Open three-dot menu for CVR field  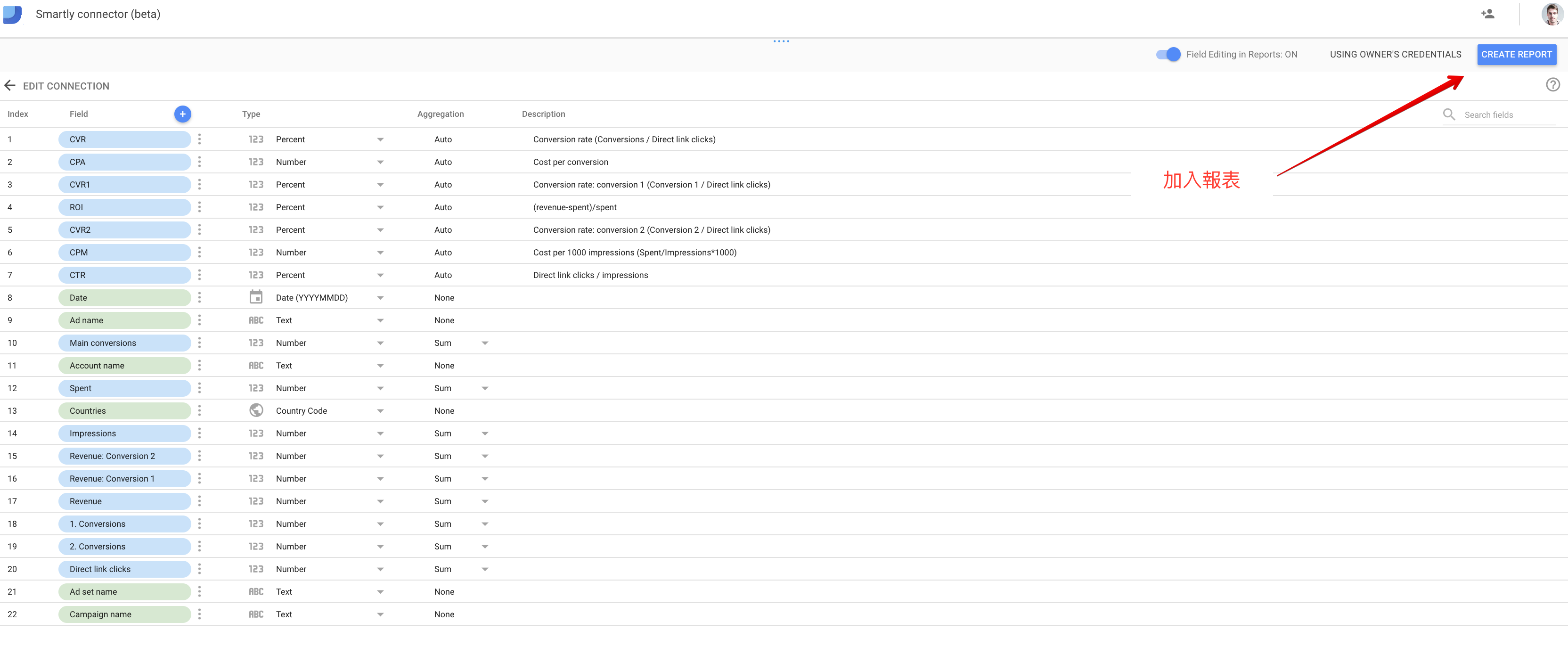200,139
